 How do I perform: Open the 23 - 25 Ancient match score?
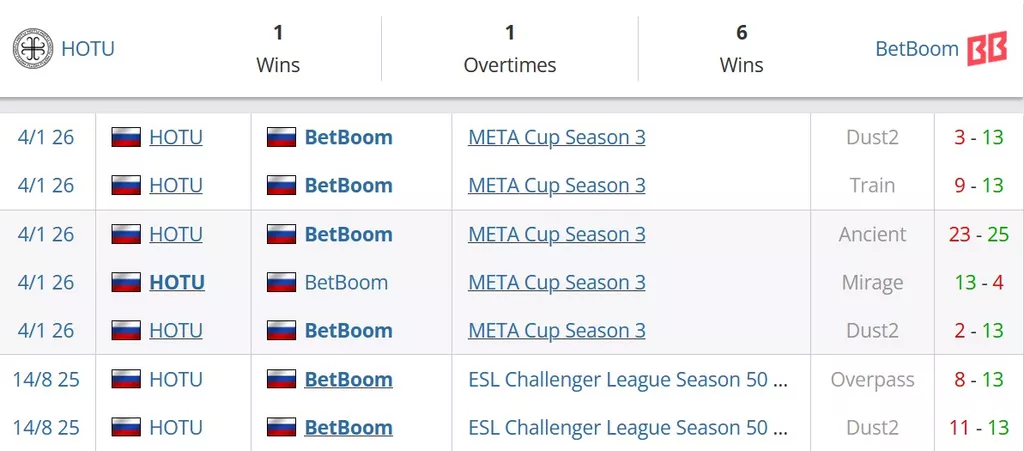click(x=979, y=235)
